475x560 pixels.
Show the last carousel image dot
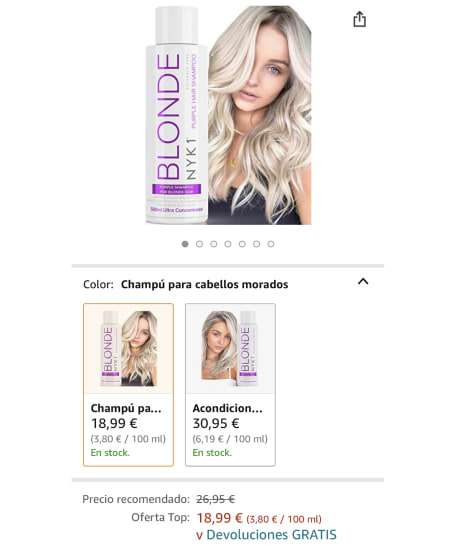pyautogui.click(x=271, y=244)
